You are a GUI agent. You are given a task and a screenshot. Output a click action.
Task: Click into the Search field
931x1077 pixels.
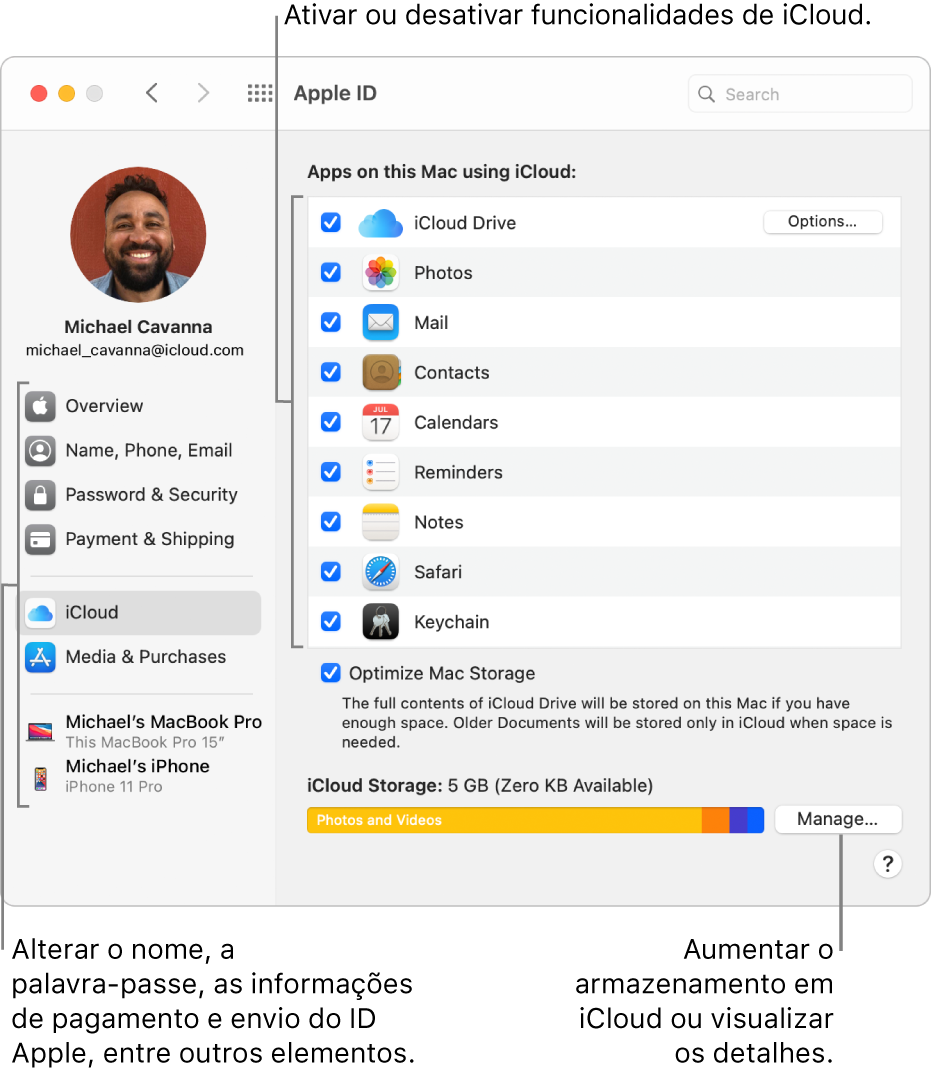[x=800, y=94]
